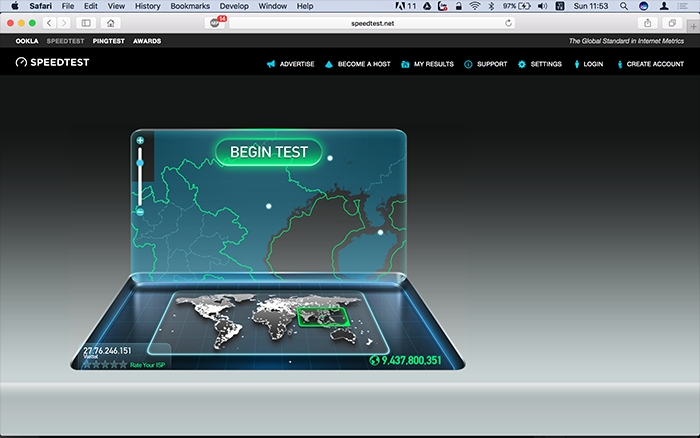Select the server dot nearest BEGIN TEST

pyautogui.click(x=330, y=158)
